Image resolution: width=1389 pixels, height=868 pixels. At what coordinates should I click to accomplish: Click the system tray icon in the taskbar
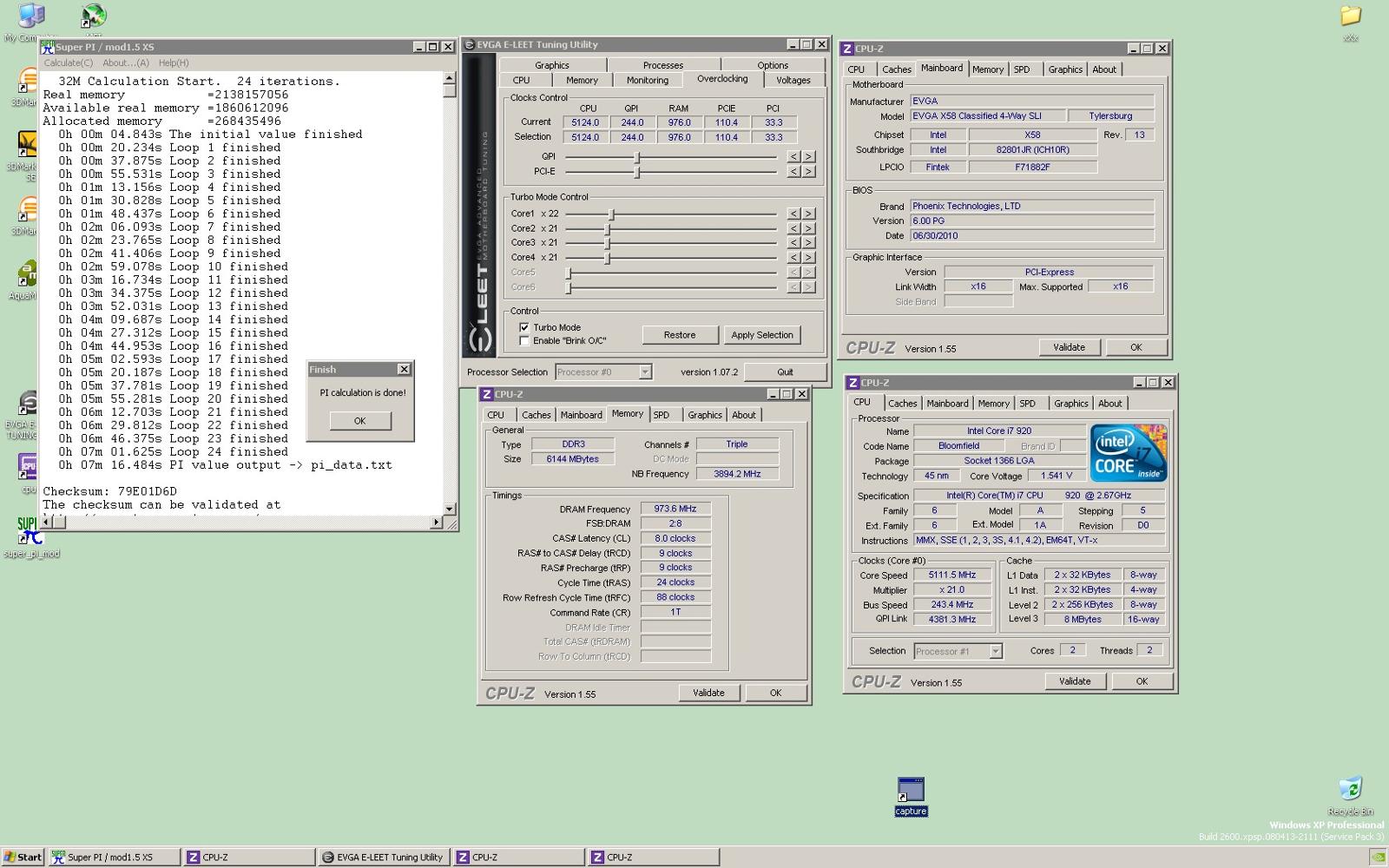1378,857
